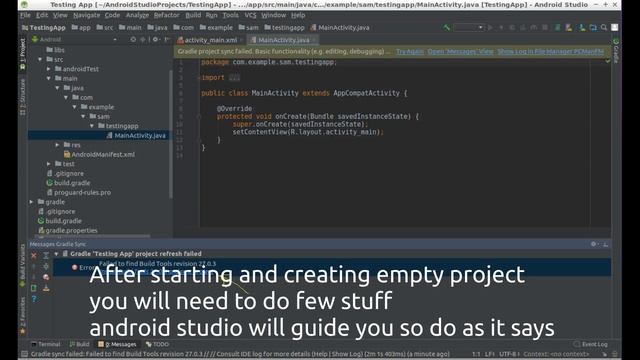Open the Build tool tab

pyautogui.click(x=79, y=344)
